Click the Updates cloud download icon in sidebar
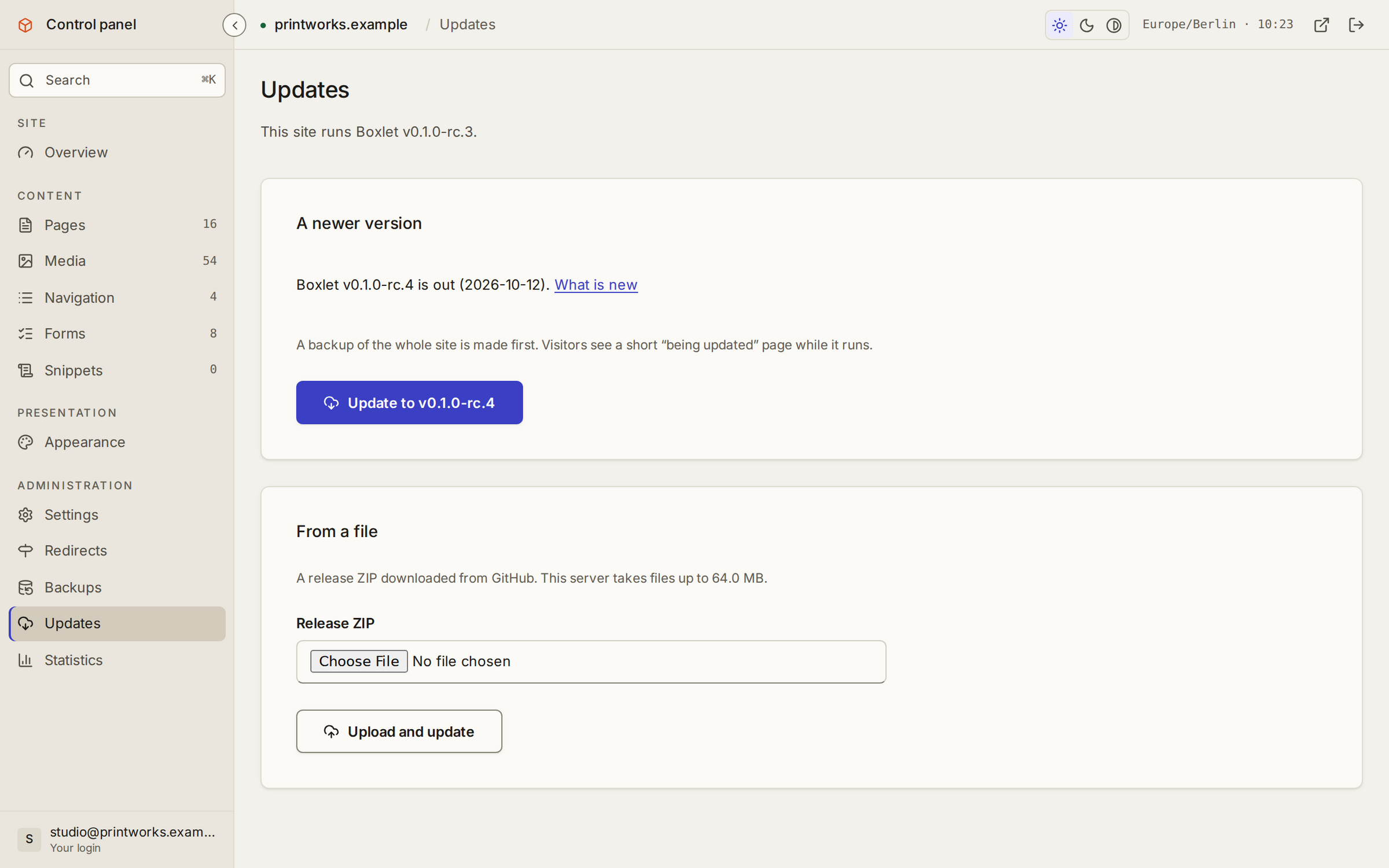Image resolution: width=1389 pixels, height=868 pixels. pos(25,623)
